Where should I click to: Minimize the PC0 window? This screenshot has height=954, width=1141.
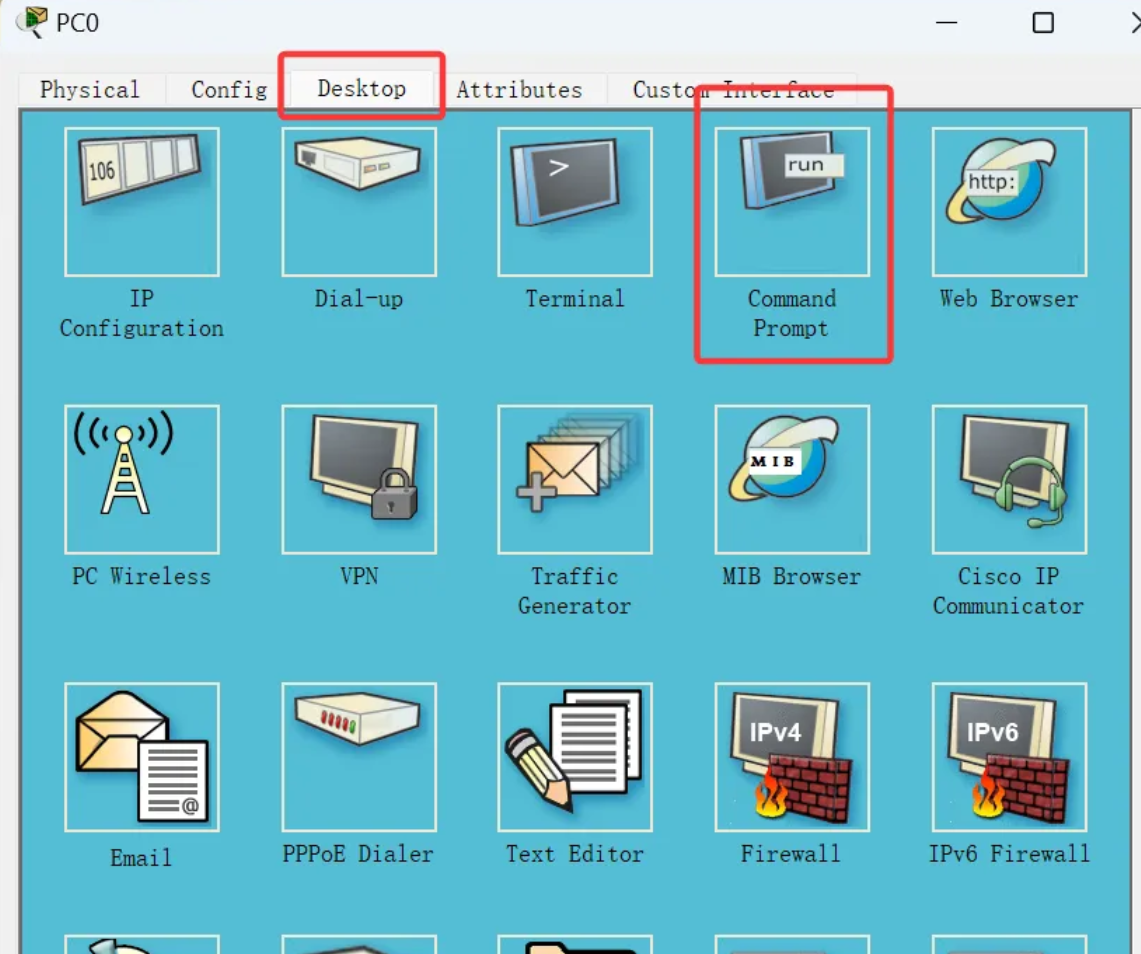click(946, 23)
